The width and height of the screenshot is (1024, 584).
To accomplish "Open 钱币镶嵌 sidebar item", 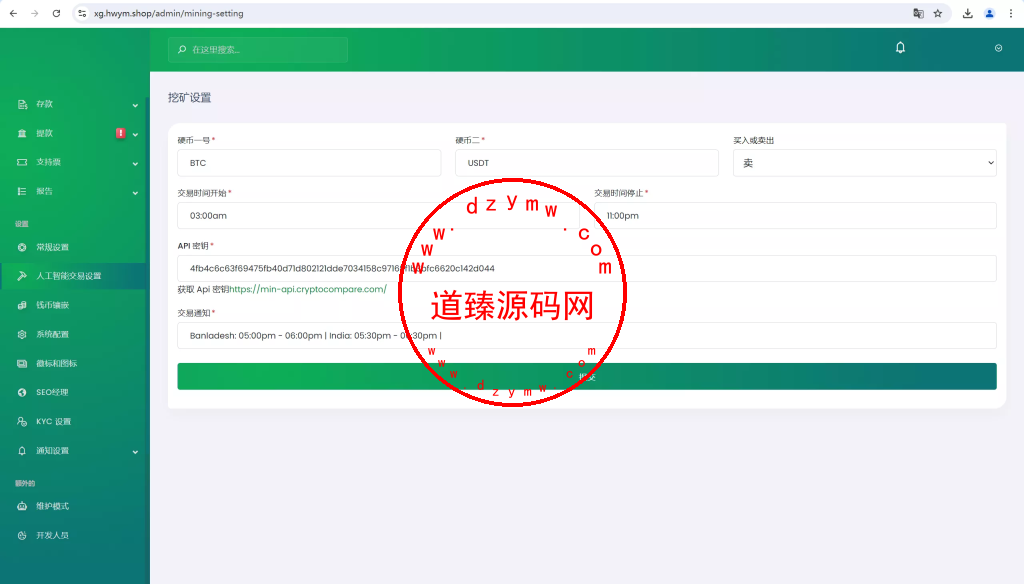I will (73, 305).
